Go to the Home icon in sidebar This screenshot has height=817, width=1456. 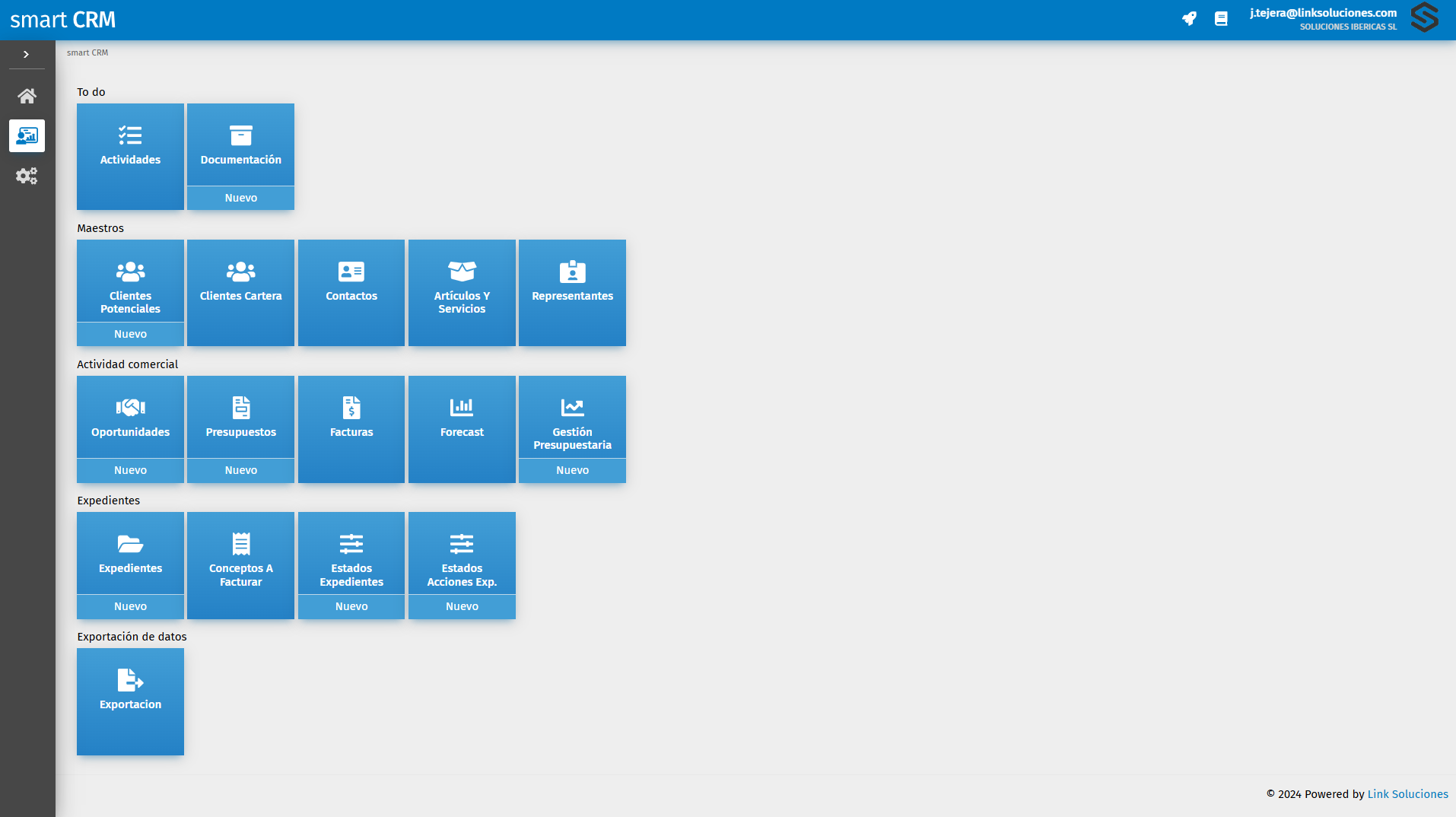point(27,96)
